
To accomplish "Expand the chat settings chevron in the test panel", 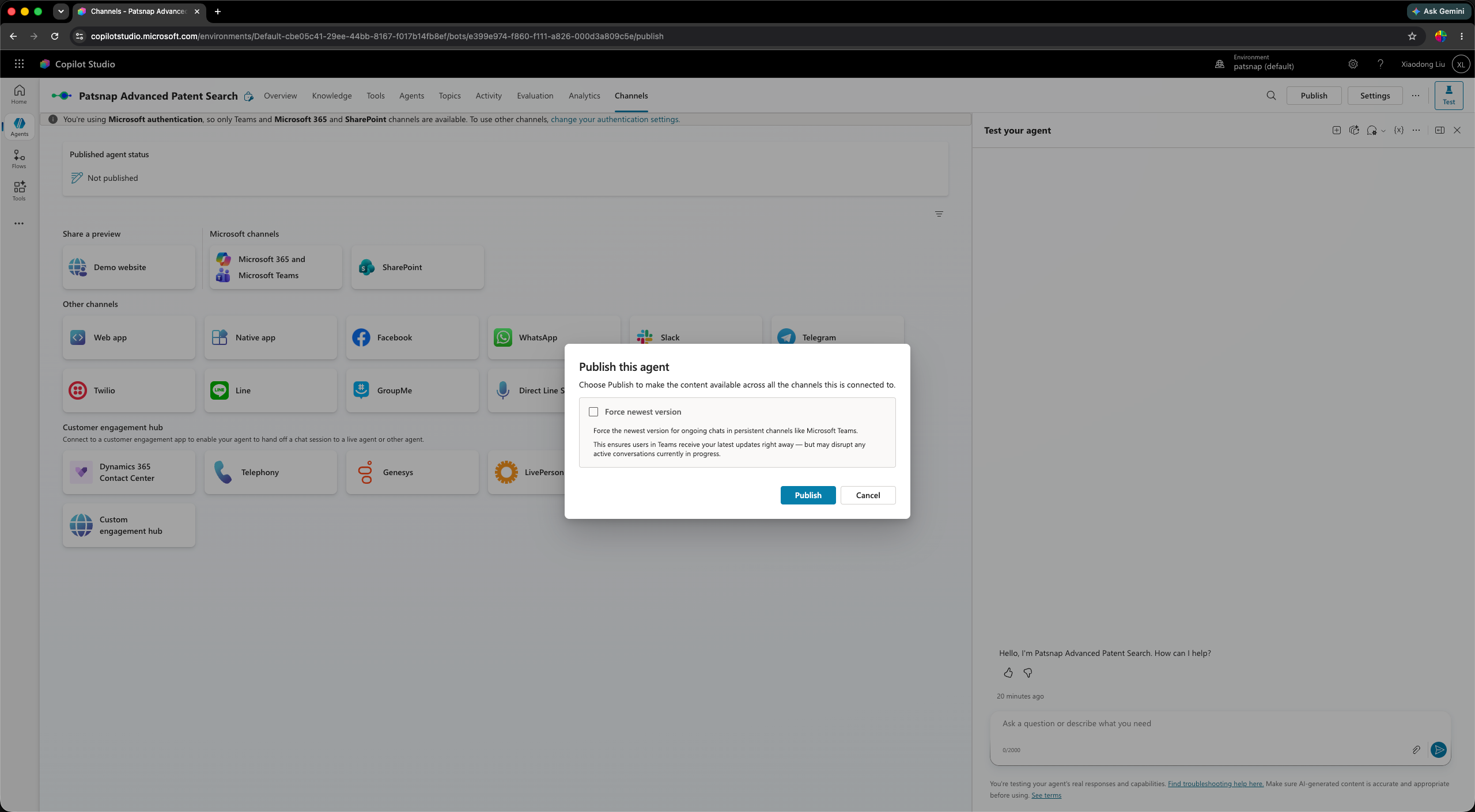I will pyautogui.click(x=1383, y=131).
